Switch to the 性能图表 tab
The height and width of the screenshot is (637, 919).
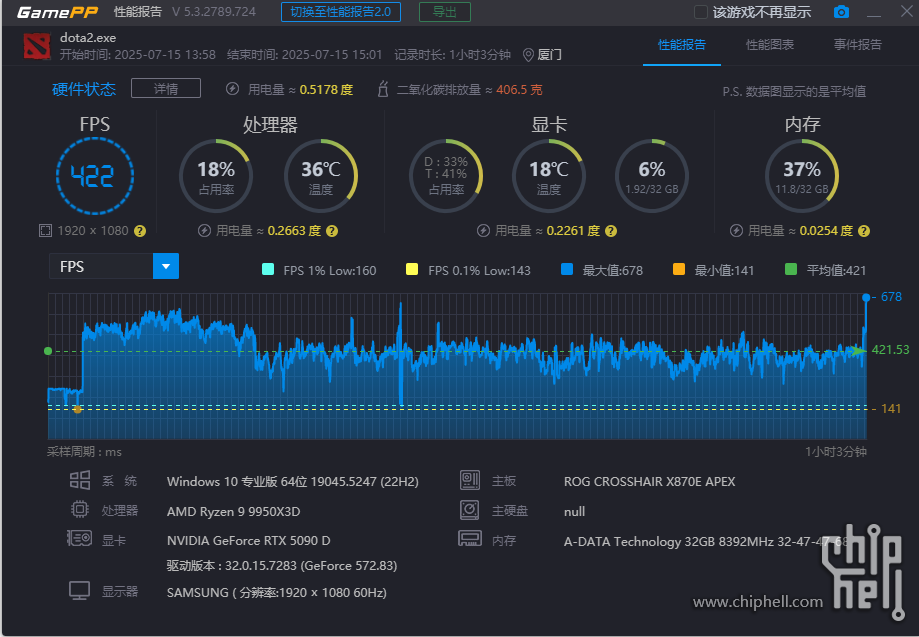coord(770,45)
